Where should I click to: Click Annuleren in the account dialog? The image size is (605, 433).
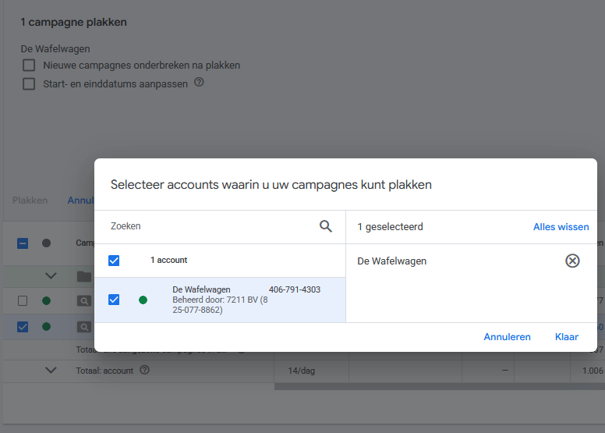point(507,337)
